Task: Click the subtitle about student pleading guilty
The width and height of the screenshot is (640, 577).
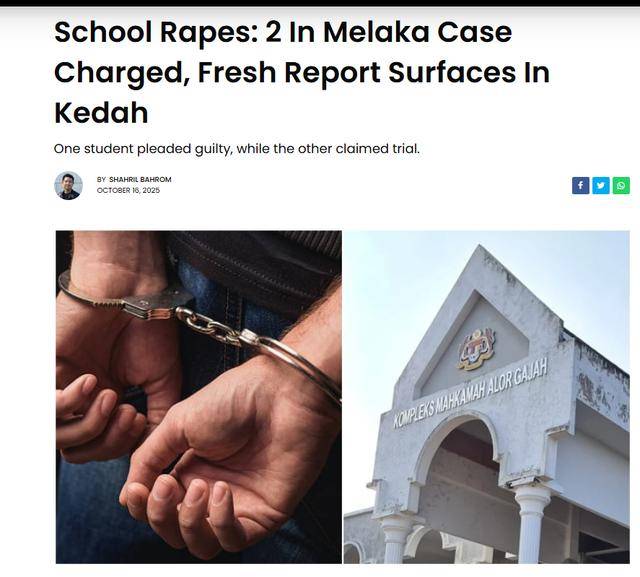Action: point(237,149)
